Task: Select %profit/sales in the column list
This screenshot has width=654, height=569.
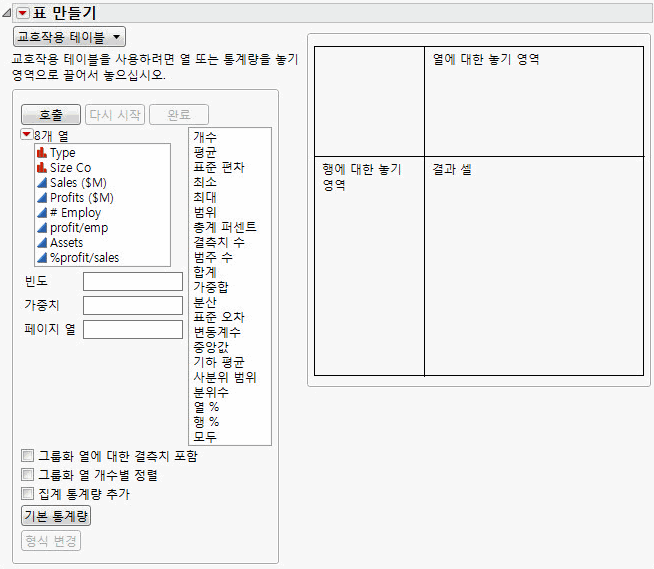Action: point(84,258)
